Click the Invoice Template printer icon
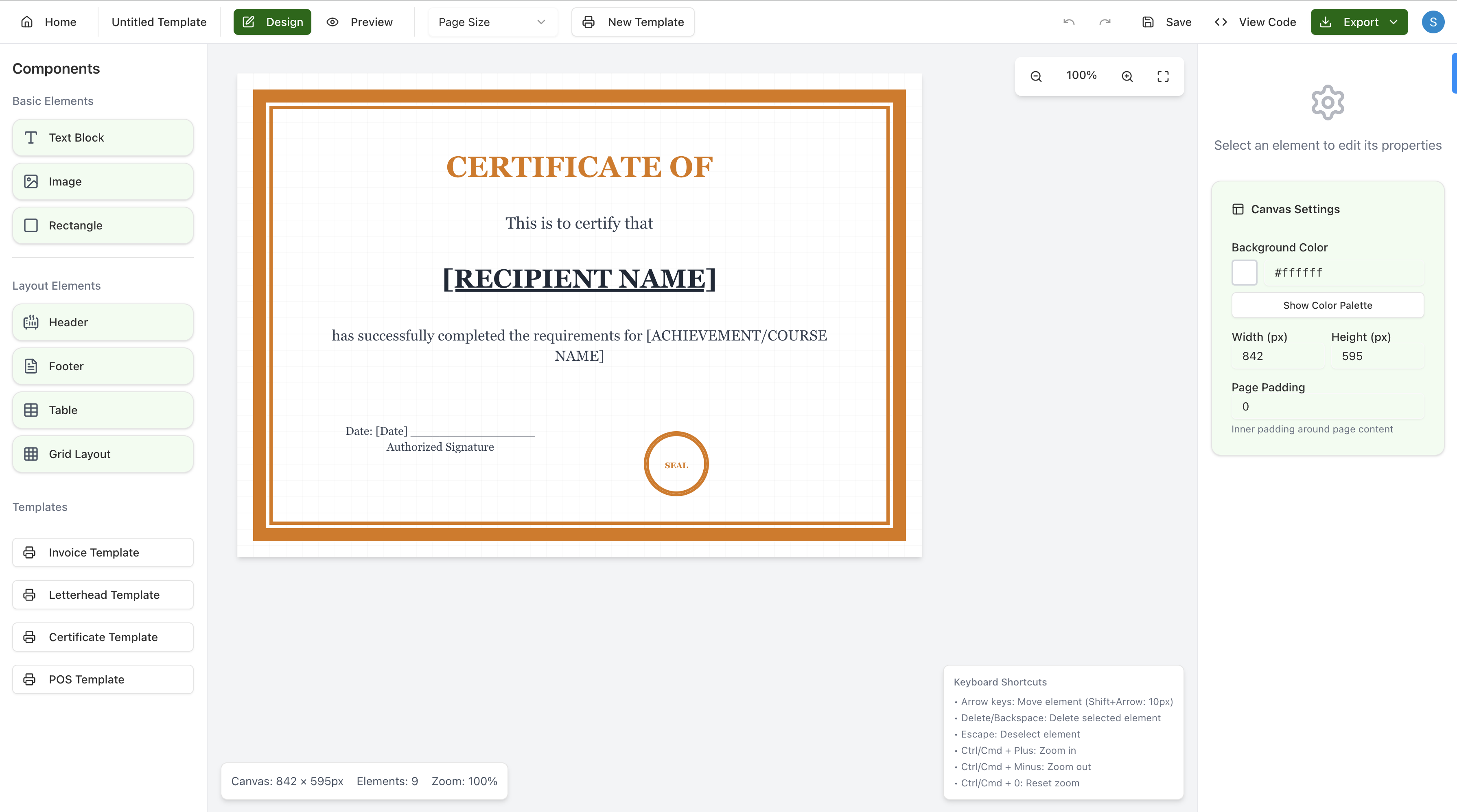This screenshot has width=1457, height=812. click(x=29, y=552)
